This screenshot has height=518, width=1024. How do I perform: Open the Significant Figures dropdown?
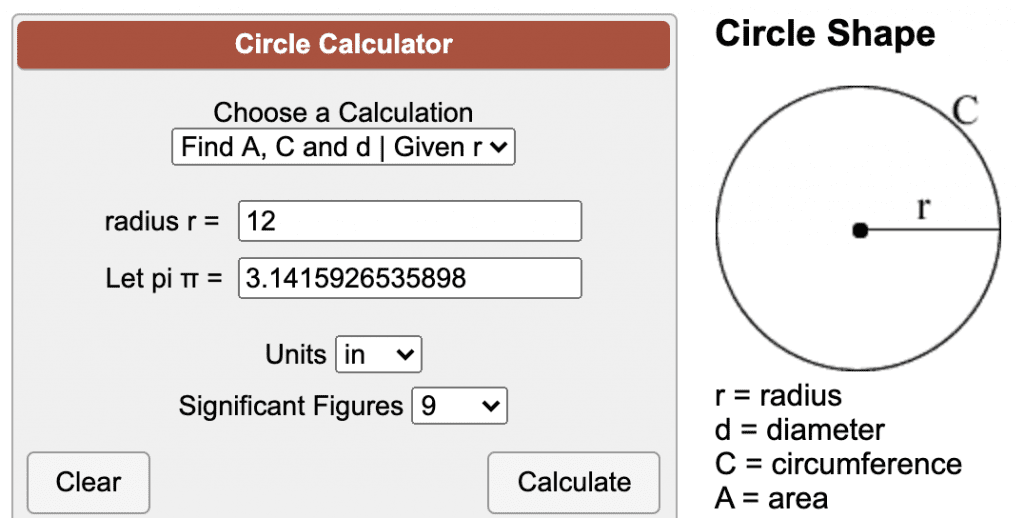click(459, 406)
